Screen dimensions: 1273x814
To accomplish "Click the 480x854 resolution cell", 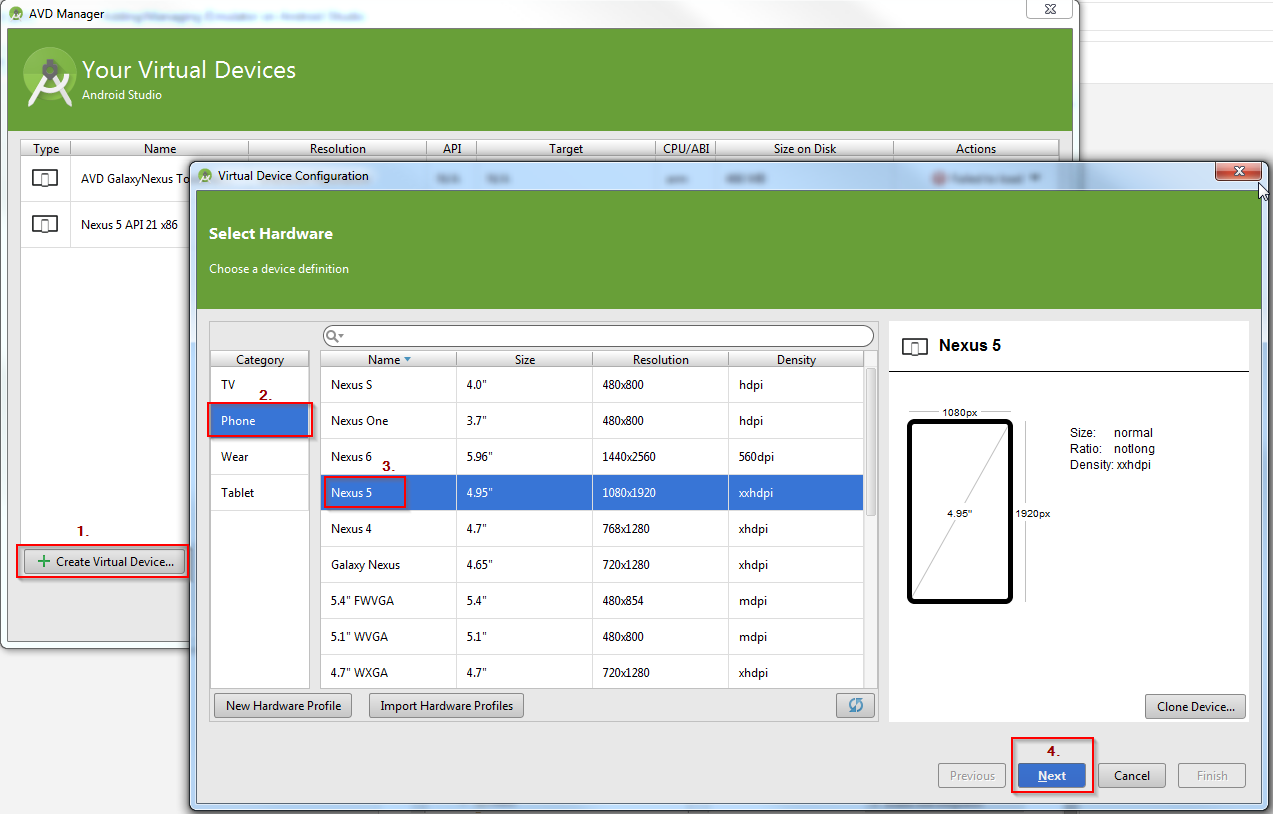I will [660, 601].
